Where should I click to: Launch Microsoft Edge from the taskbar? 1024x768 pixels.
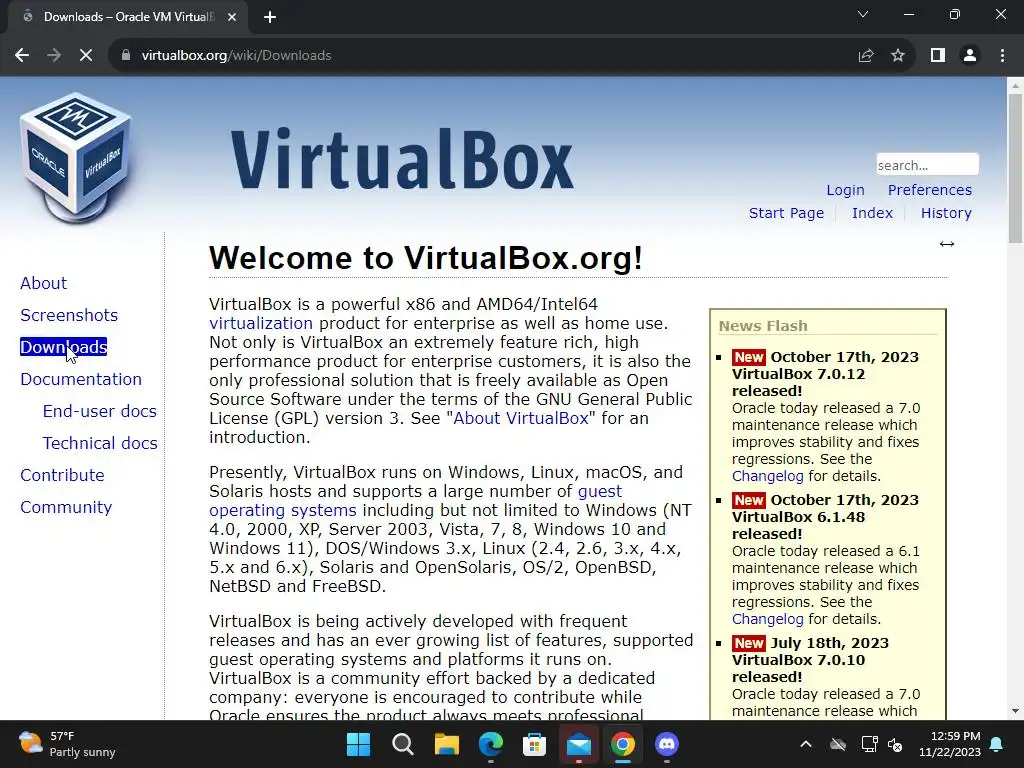490,744
